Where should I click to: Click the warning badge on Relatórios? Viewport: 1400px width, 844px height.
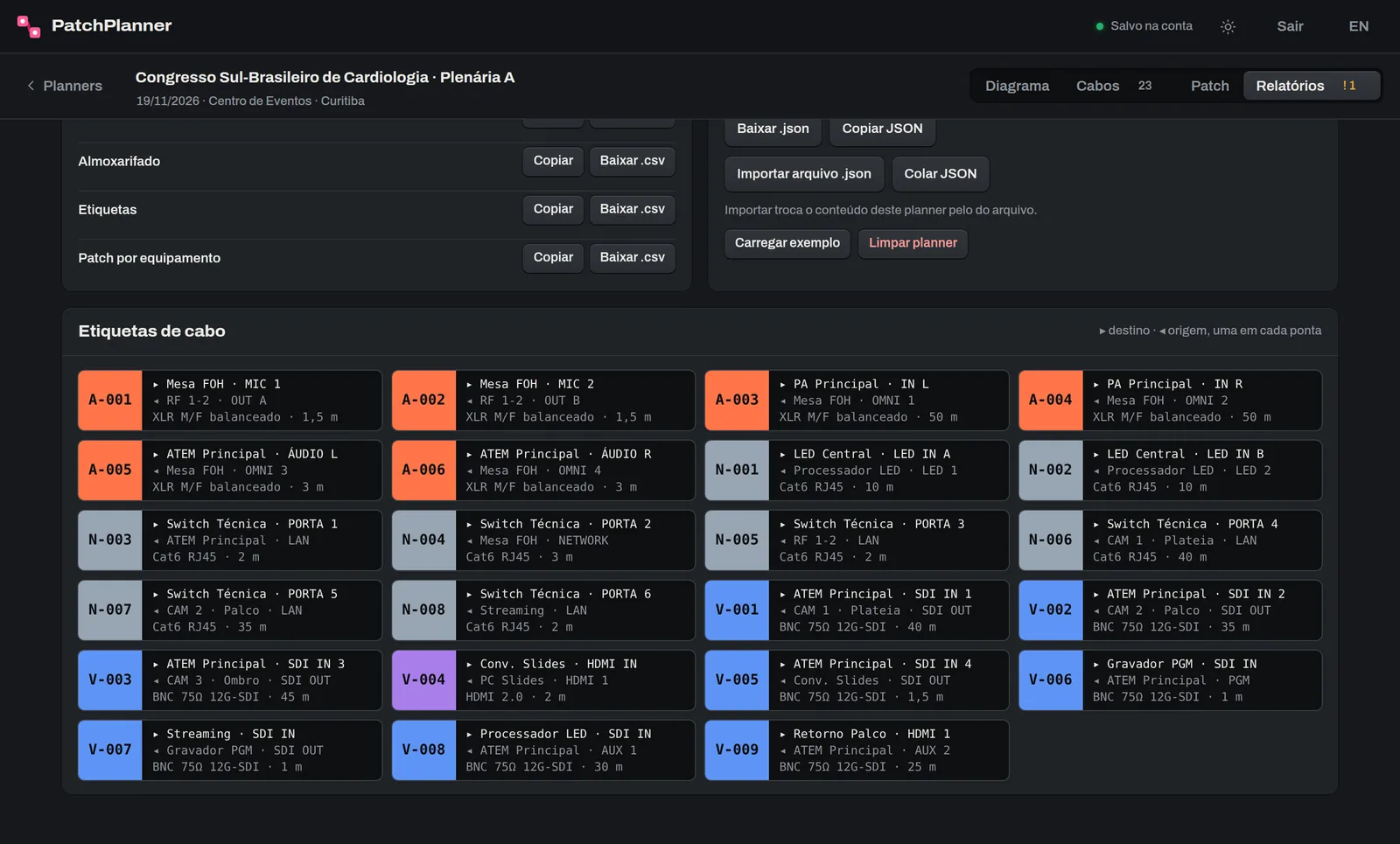1349,86
